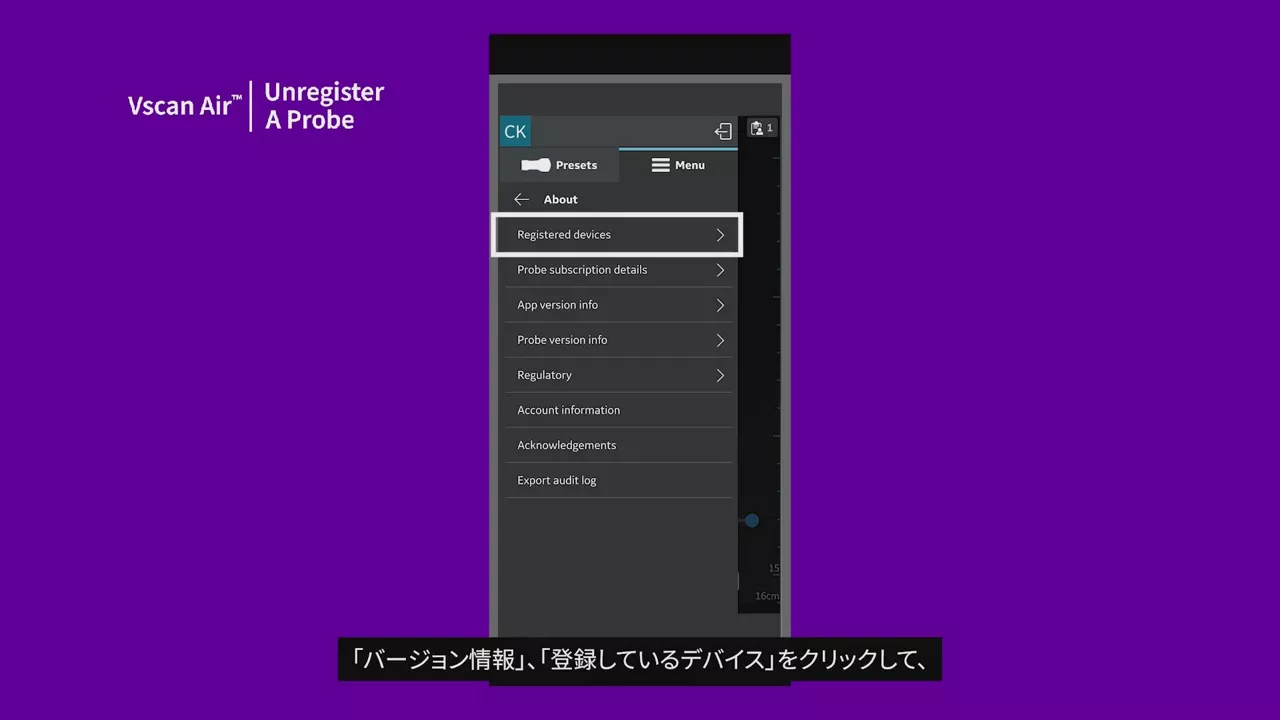Select Export audit log

pos(619,480)
